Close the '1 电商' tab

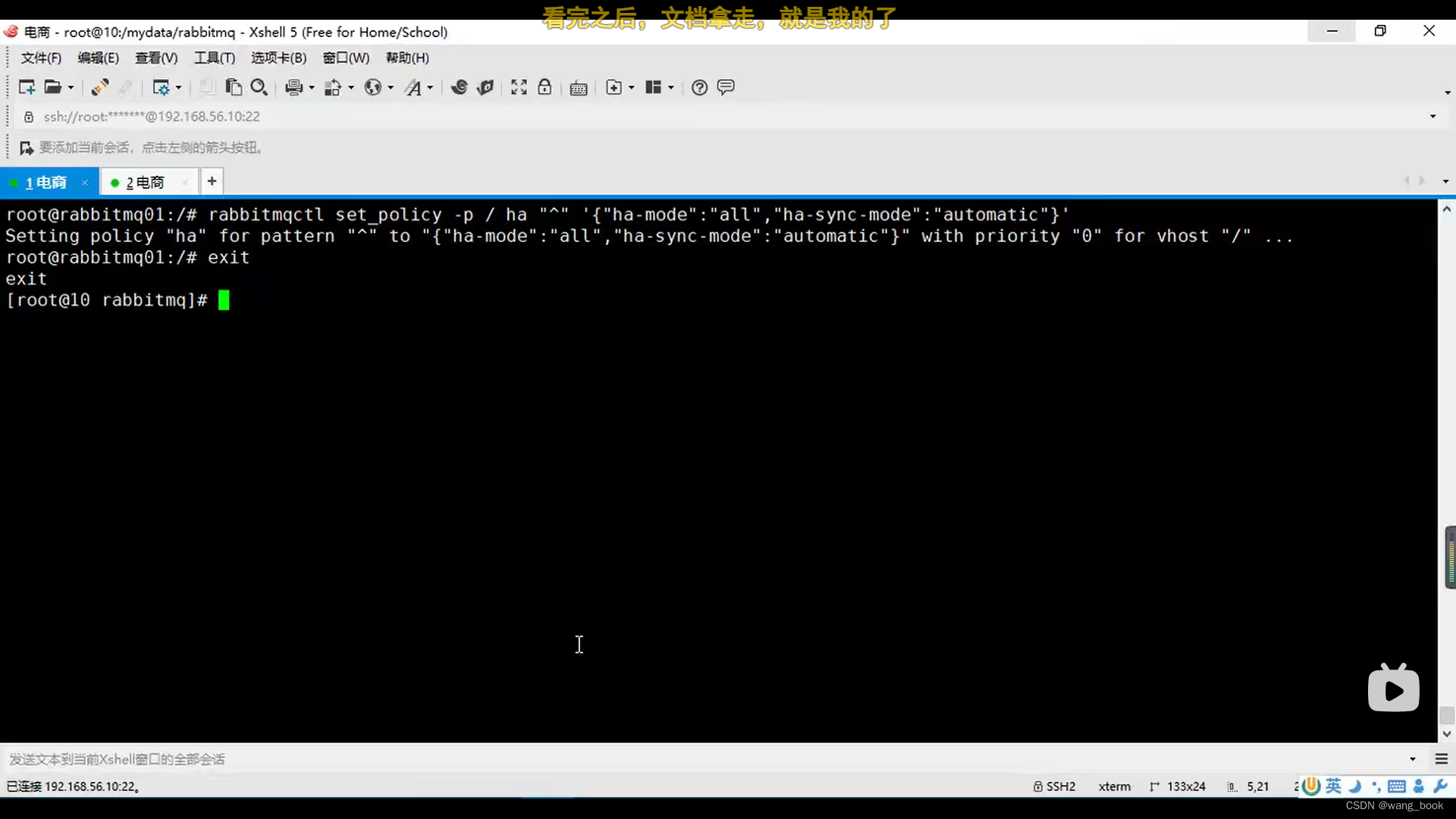point(85,183)
